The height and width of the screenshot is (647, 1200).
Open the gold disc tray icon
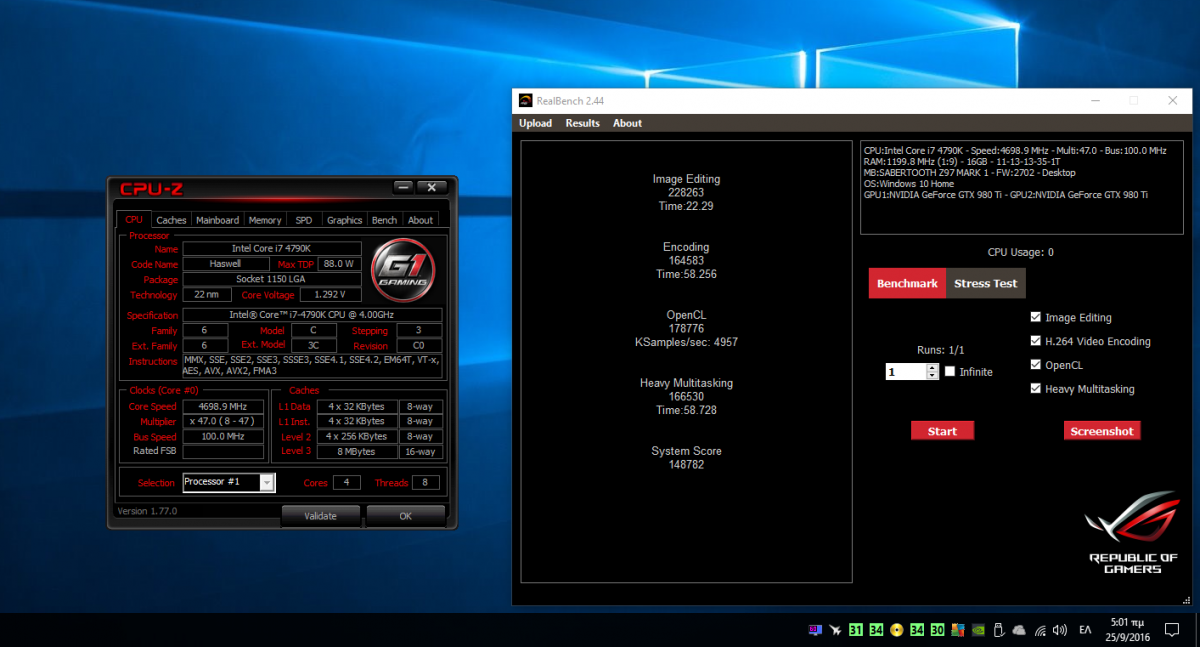coord(897,630)
